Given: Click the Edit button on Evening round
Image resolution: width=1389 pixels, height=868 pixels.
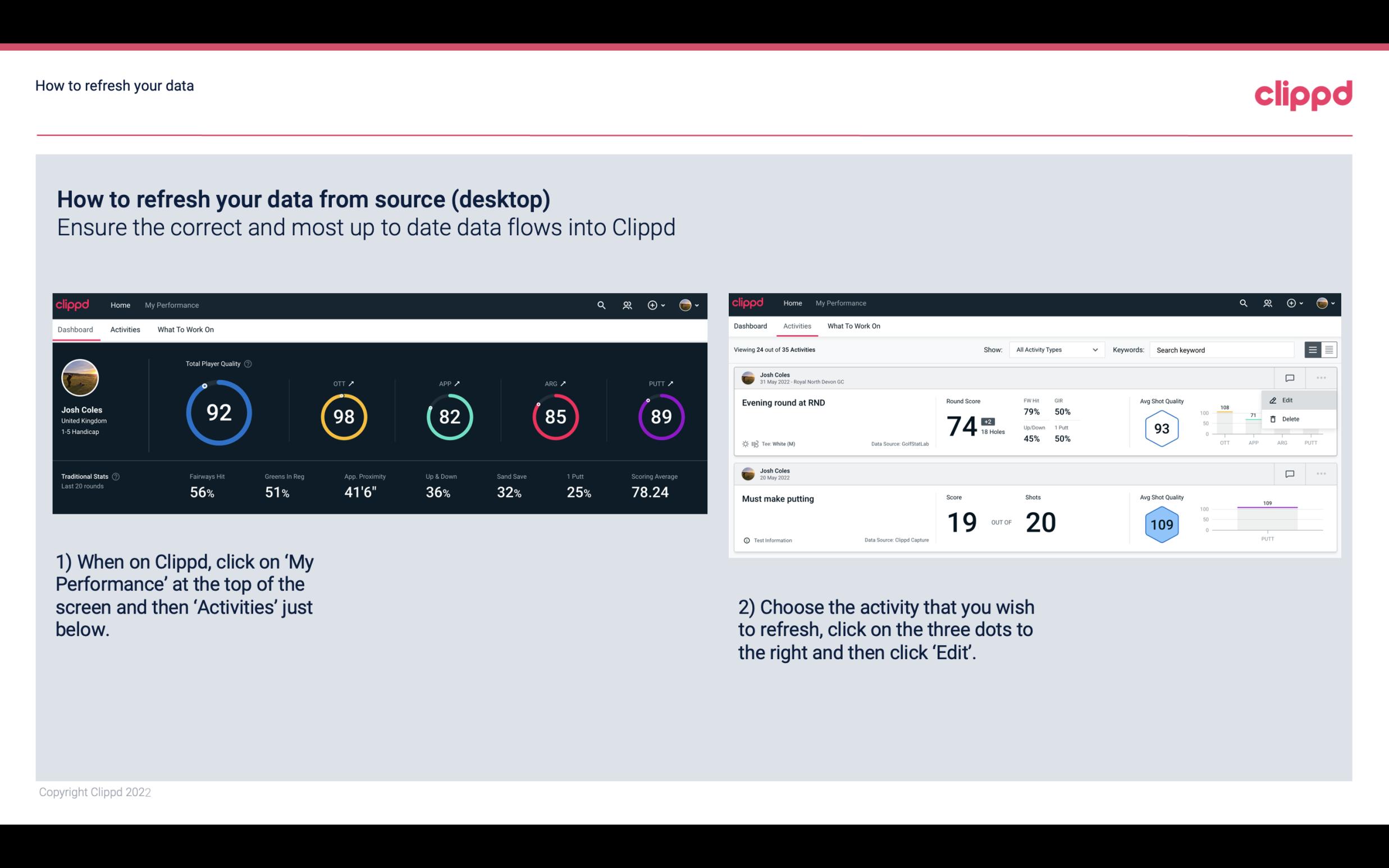Looking at the screenshot, I should coord(1289,399).
